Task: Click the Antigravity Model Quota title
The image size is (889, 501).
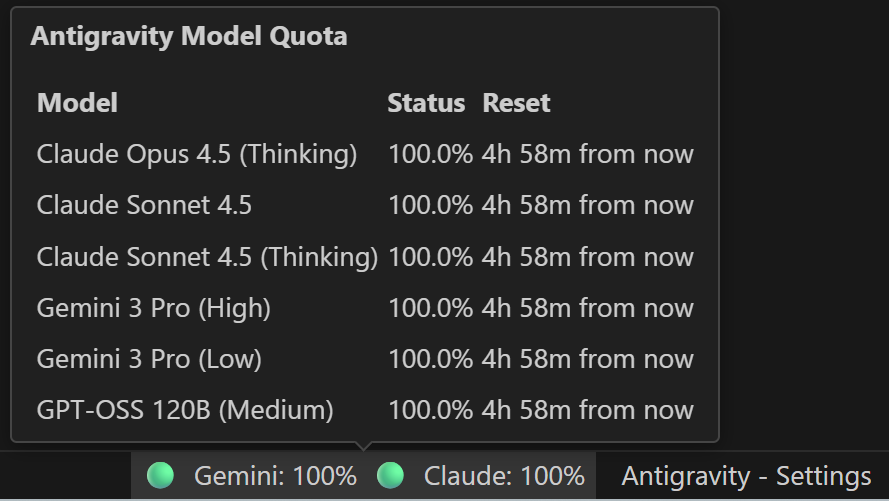Action: pyautogui.click(x=189, y=36)
